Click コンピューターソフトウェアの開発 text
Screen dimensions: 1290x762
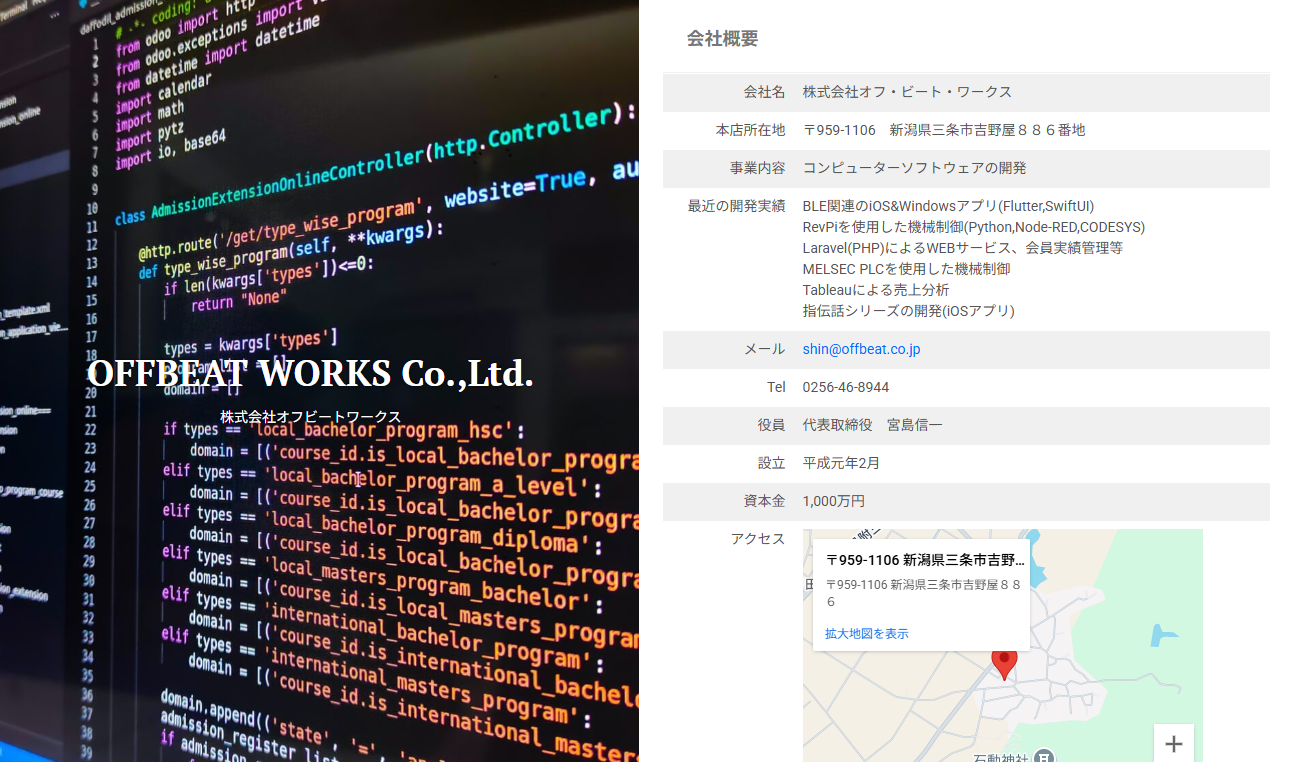914,168
